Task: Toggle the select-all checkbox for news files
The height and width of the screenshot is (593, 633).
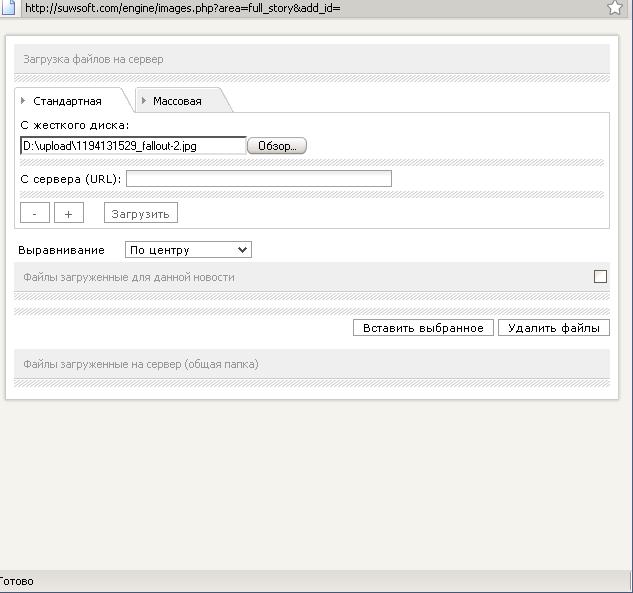Action: [600, 277]
